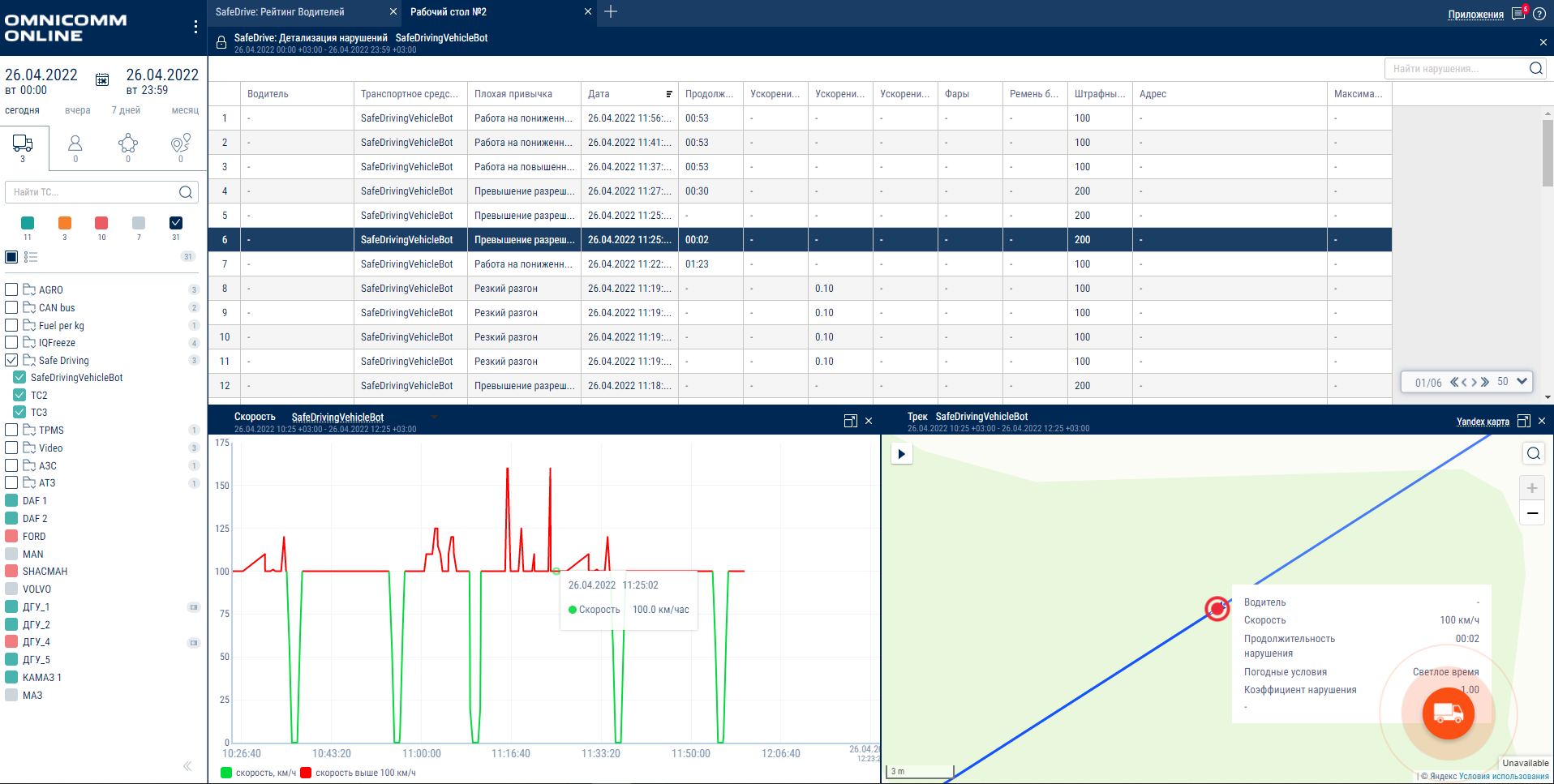The height and width of the screenshot is (784, 1554).
Task: Select the vehicles tab icon
Action: [x=23, y=144]
